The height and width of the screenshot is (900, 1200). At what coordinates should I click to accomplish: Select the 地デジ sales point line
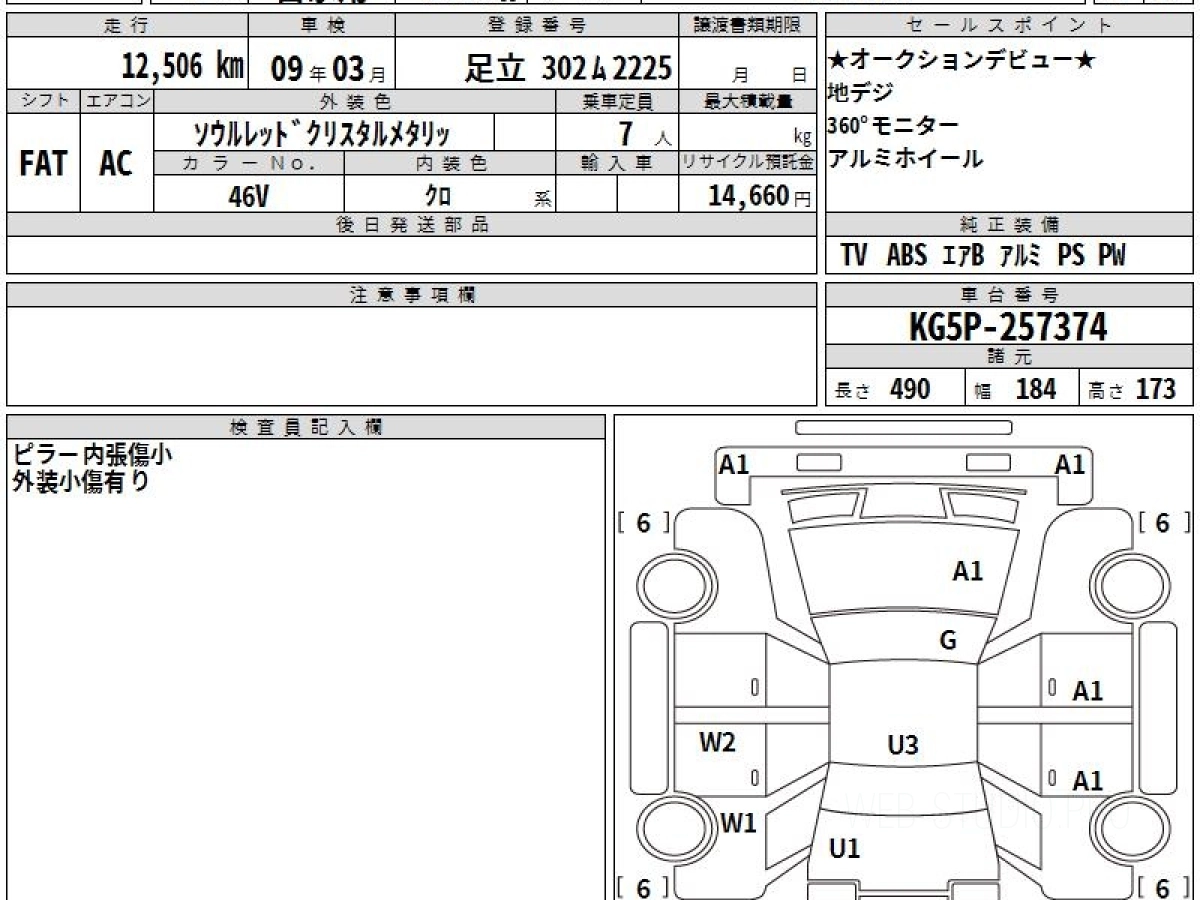(x=860, y=93)
